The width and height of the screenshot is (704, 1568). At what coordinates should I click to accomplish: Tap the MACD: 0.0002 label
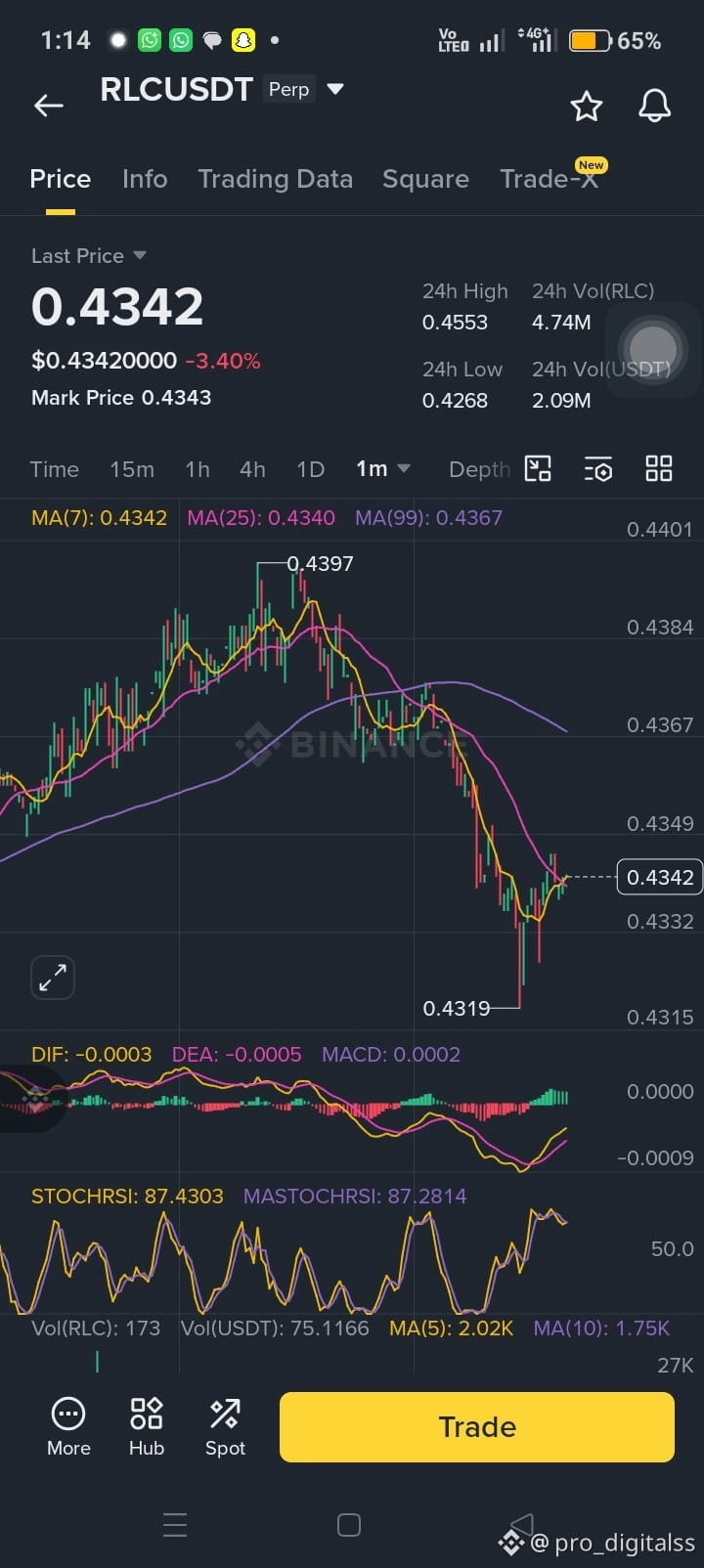[x=391, y=1055]
